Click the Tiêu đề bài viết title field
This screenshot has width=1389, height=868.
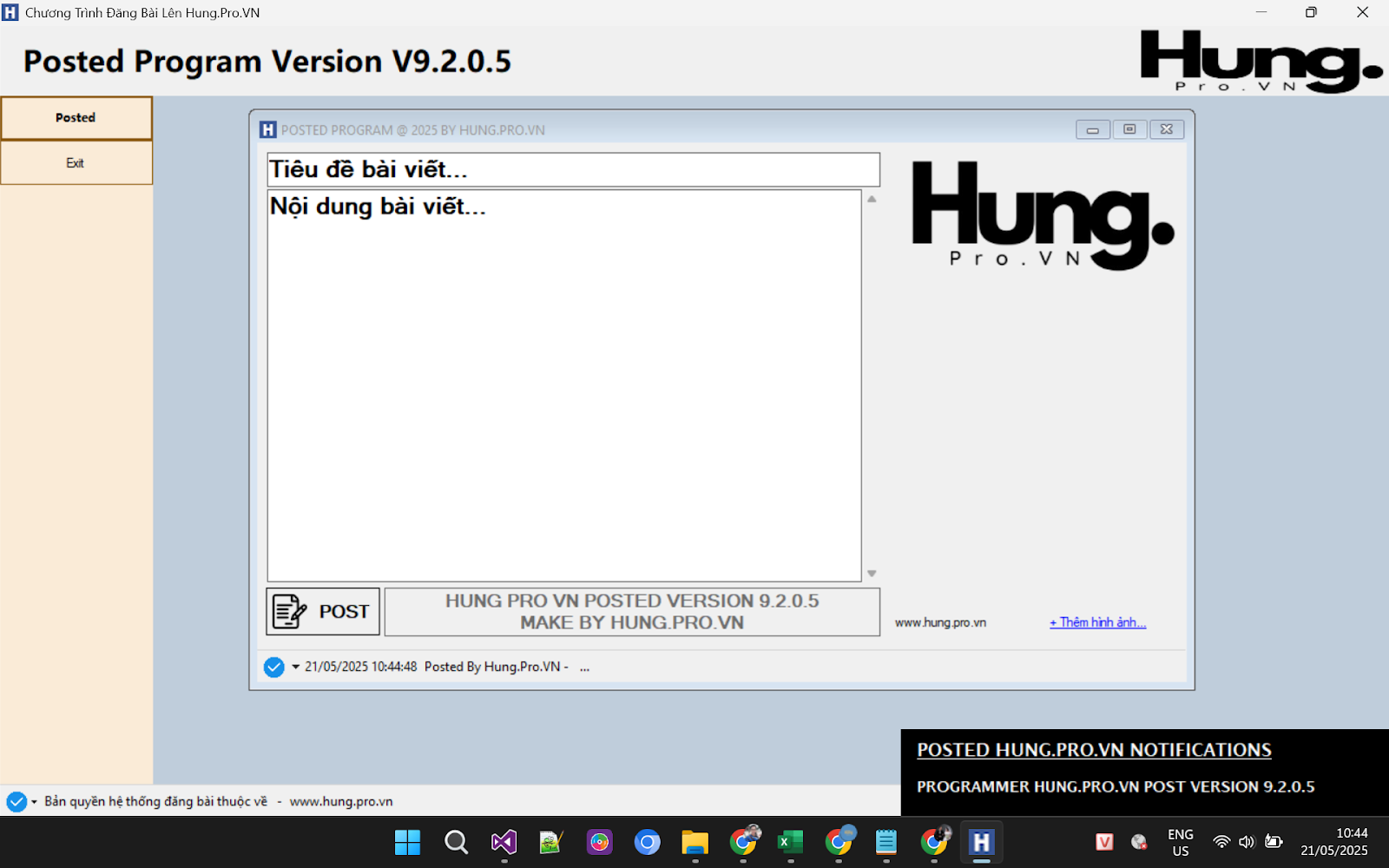pyautogui.click(x=573, y=169)
